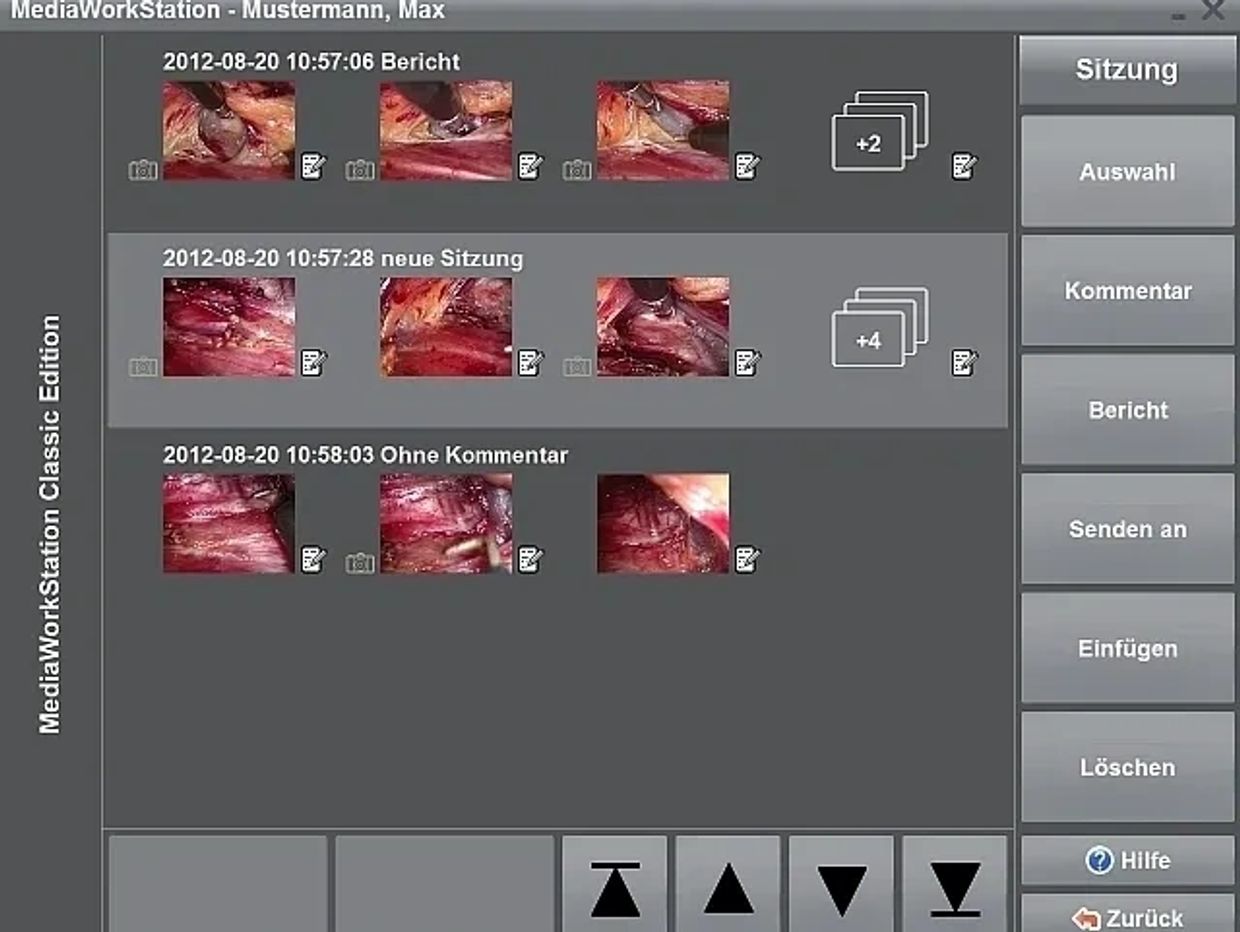
Task: Select first thumbnail in Ohne Kommentar session
Action: 229,523
